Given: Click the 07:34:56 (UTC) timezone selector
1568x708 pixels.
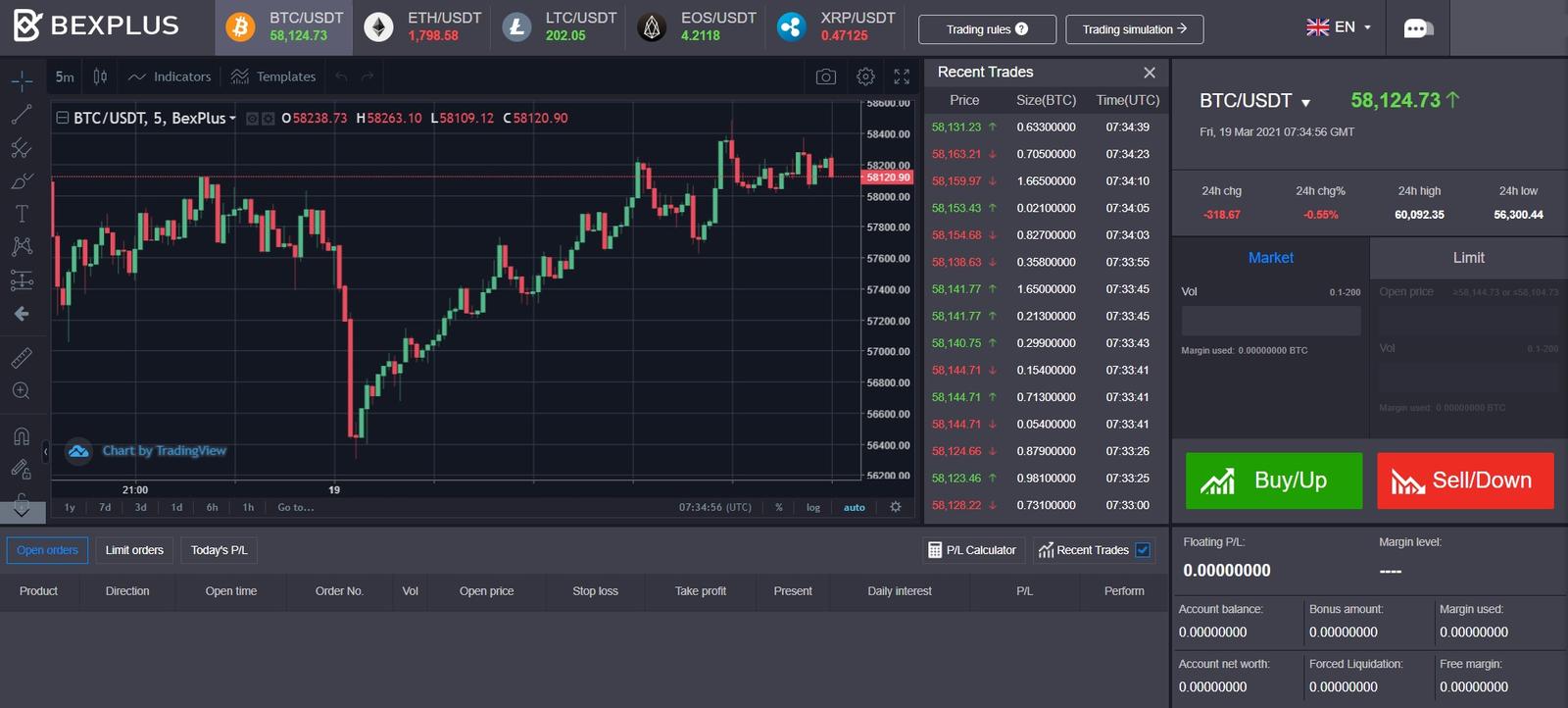Looking at the screenshot, I should (715, 508).
